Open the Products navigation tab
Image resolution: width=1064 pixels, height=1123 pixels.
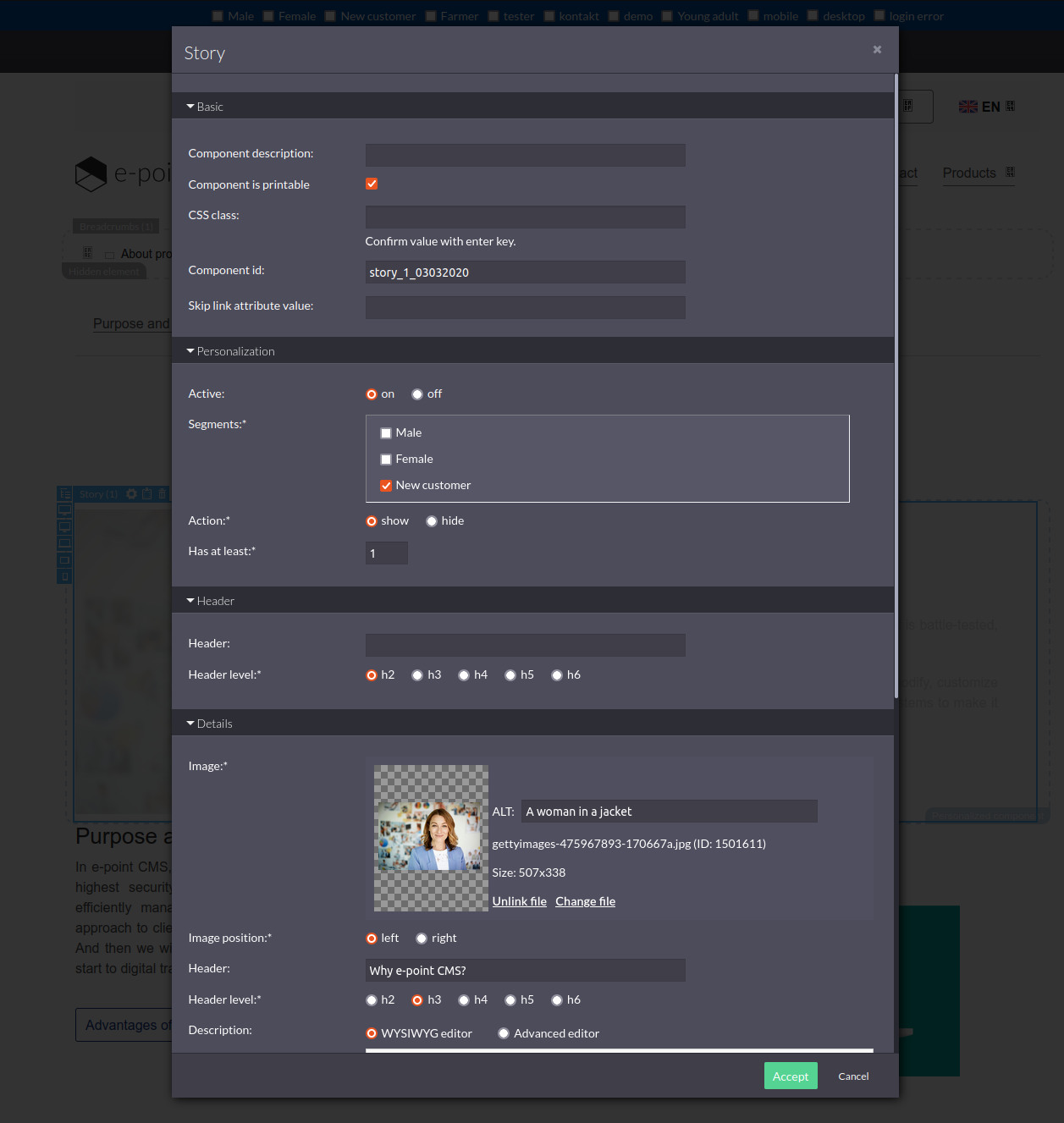click(x=968, y=173)
